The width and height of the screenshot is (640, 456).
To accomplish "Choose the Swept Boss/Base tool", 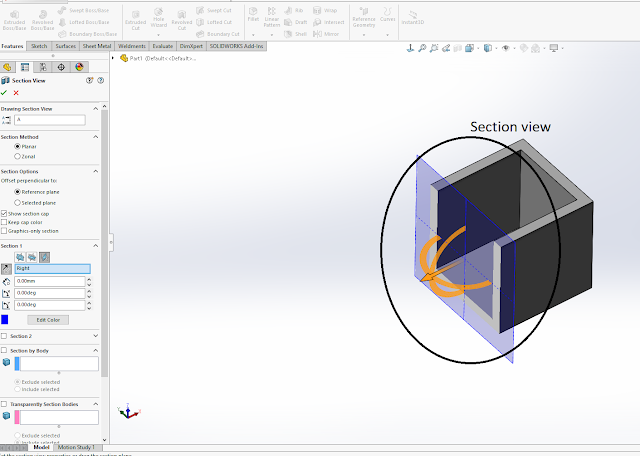I will [x=83, y=10].
